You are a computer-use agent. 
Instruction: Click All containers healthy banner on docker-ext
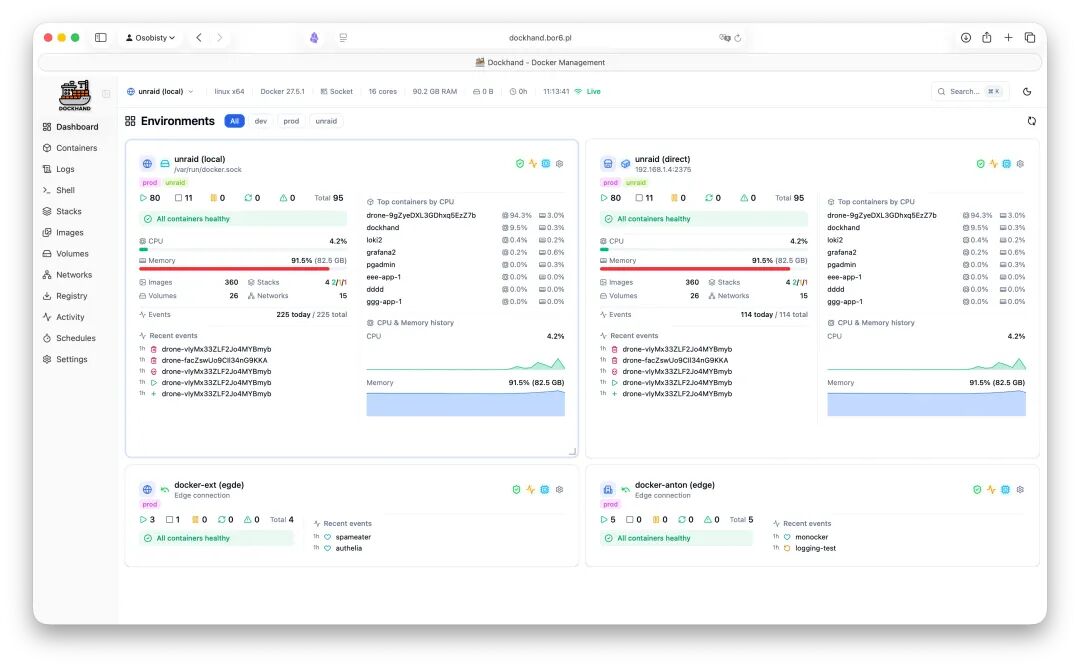217,539
